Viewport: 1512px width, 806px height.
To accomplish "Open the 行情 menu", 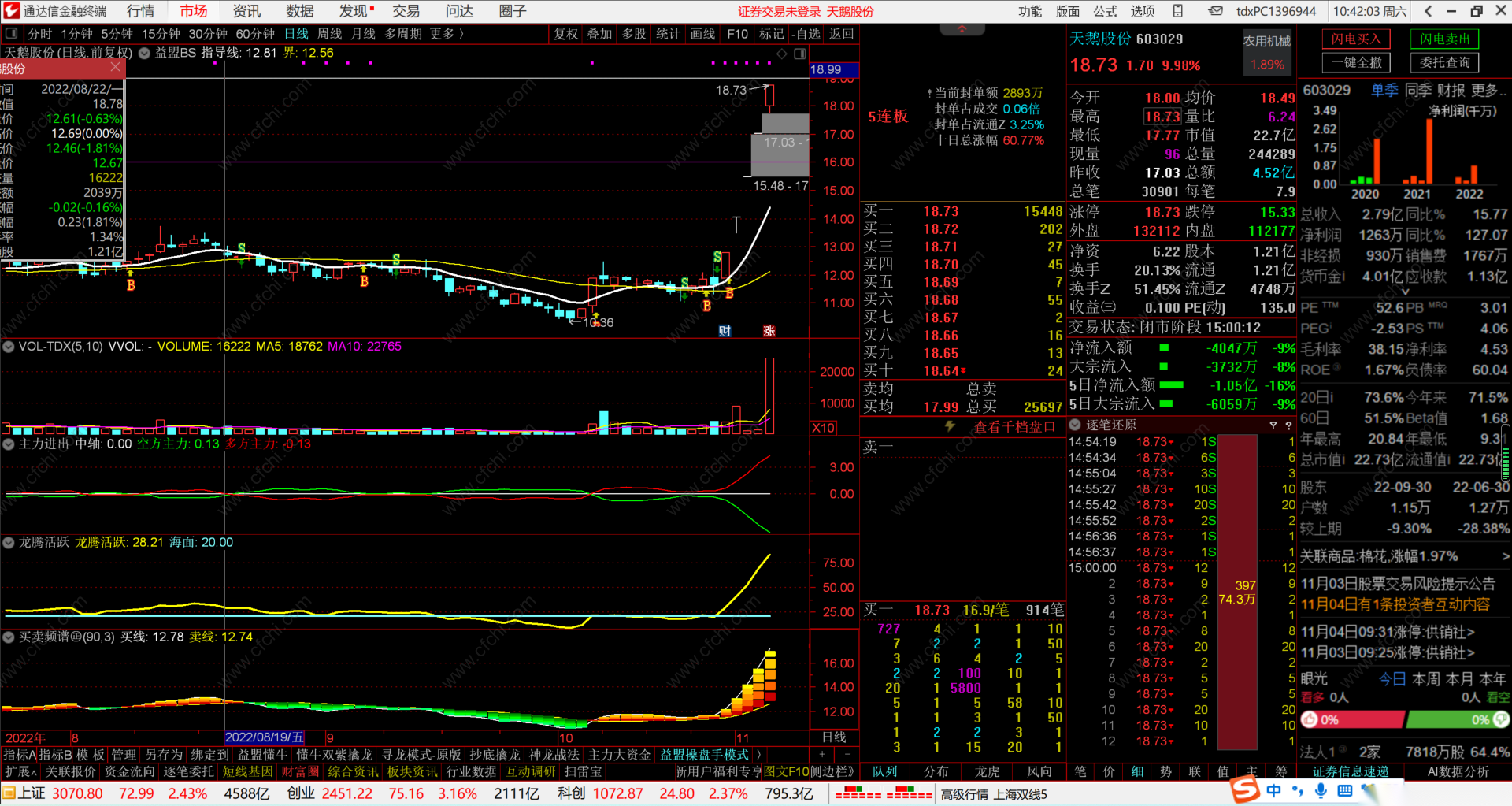I will (x=140, y=11).
